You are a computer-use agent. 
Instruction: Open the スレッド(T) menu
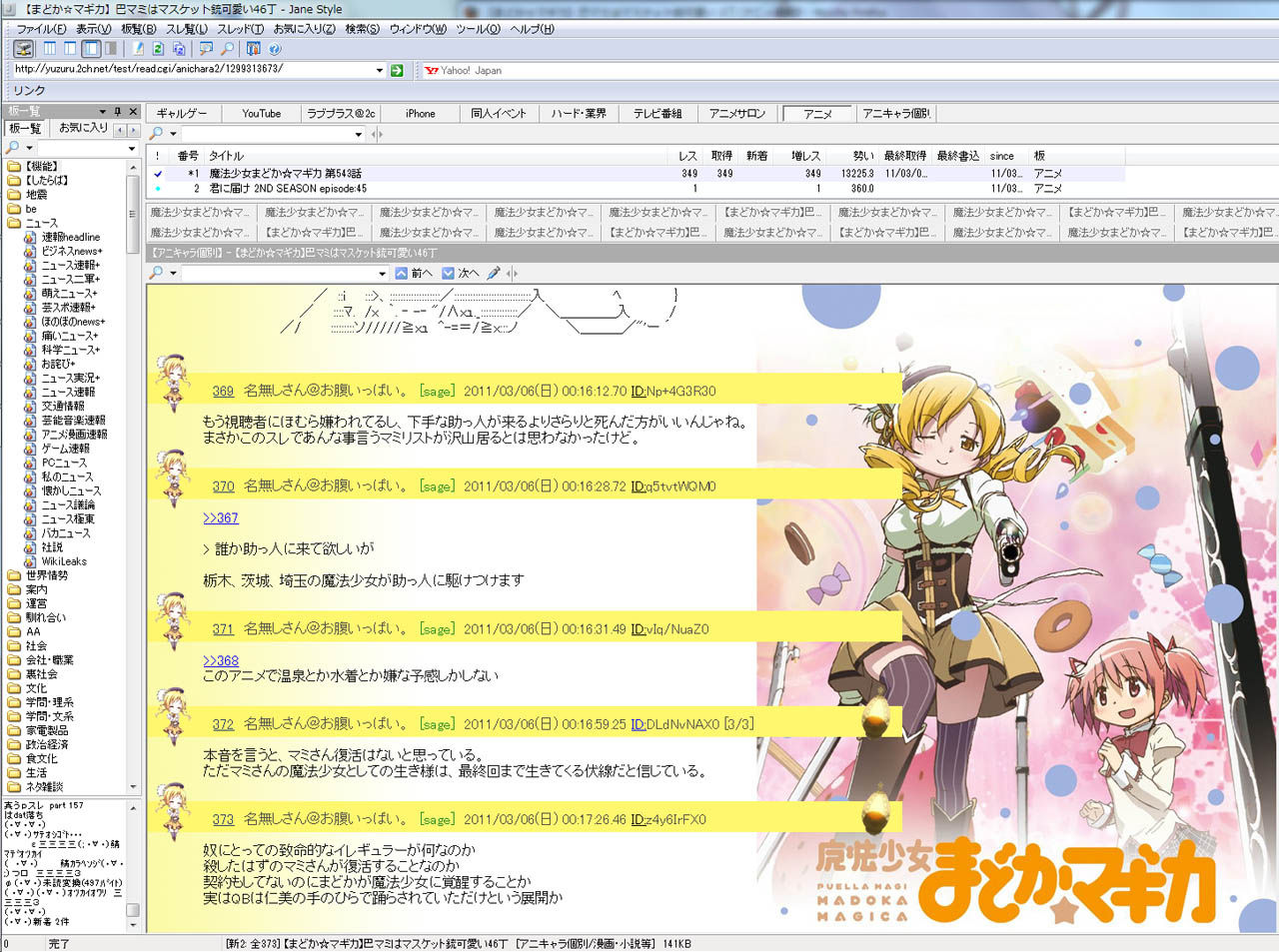240,29
